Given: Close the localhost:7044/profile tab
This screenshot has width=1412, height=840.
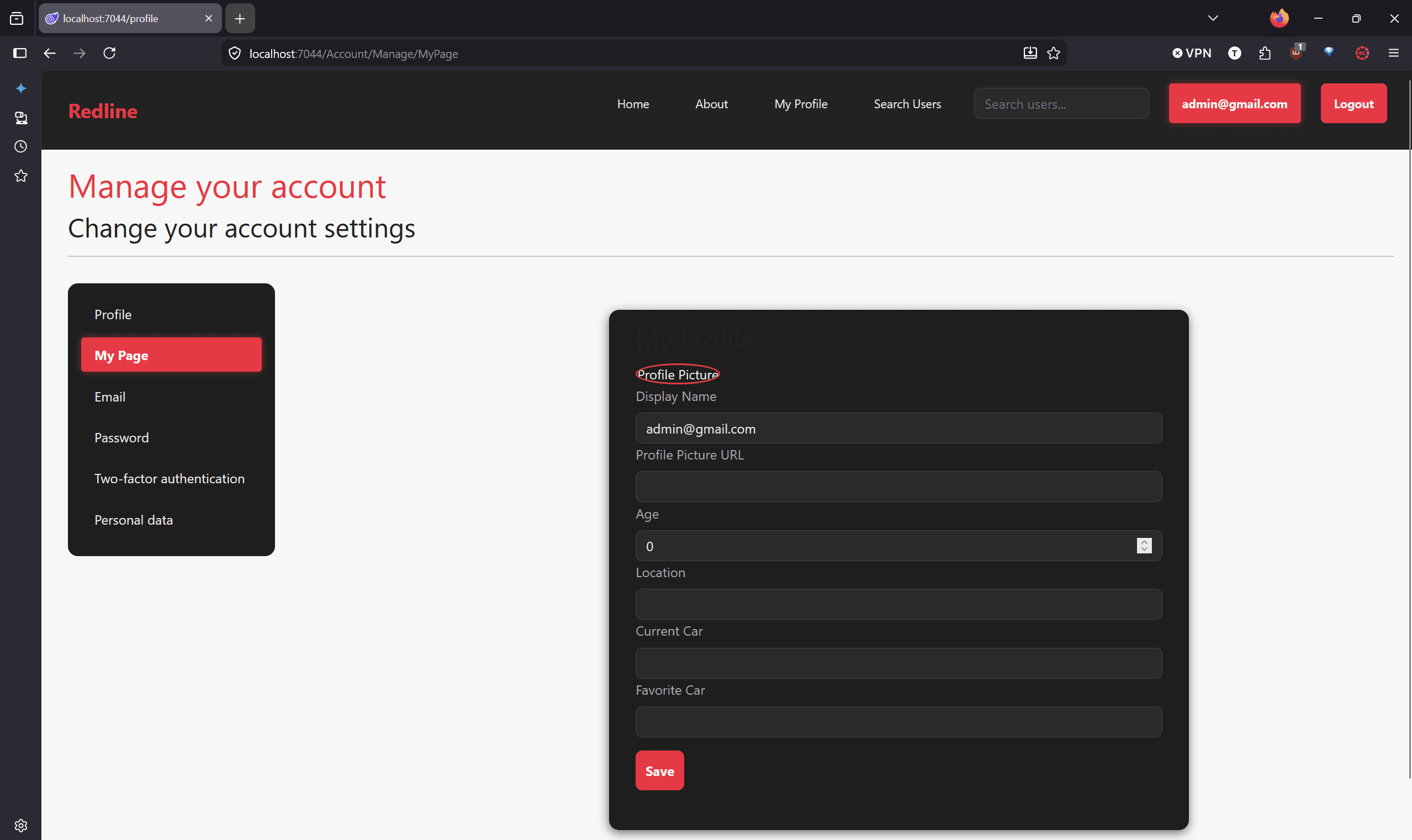Looking at the screenshot, I should (x=209, y=19).
